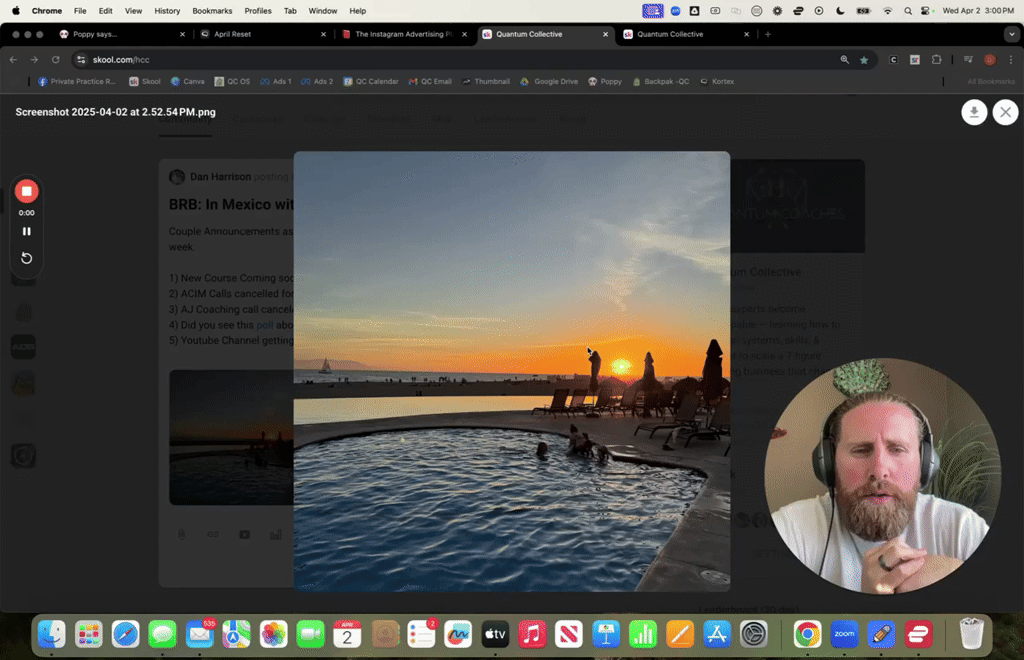
Task: Reload the skool.com page
Action: click(x=56, y=59)
